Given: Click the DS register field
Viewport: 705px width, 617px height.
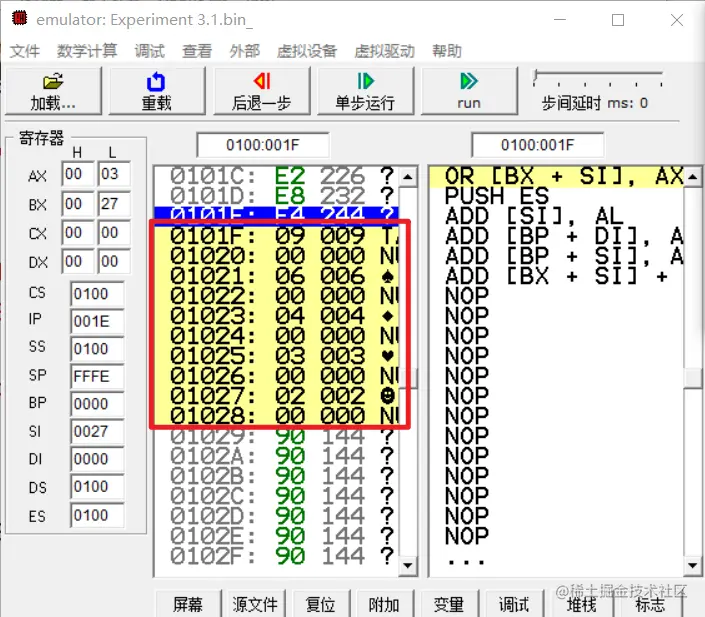Looking at the screenshot, I should tap(97, 487).
